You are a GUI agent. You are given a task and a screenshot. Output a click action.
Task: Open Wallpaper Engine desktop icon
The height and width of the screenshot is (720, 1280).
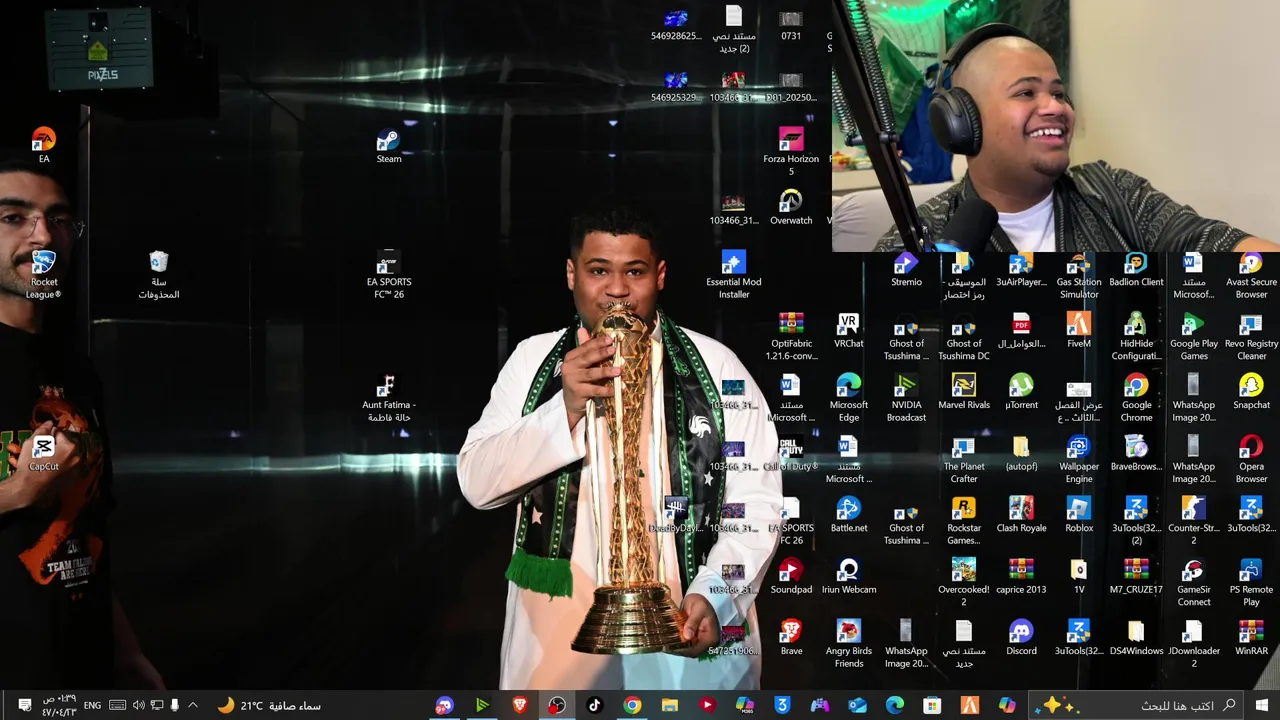pos(1079,460)
